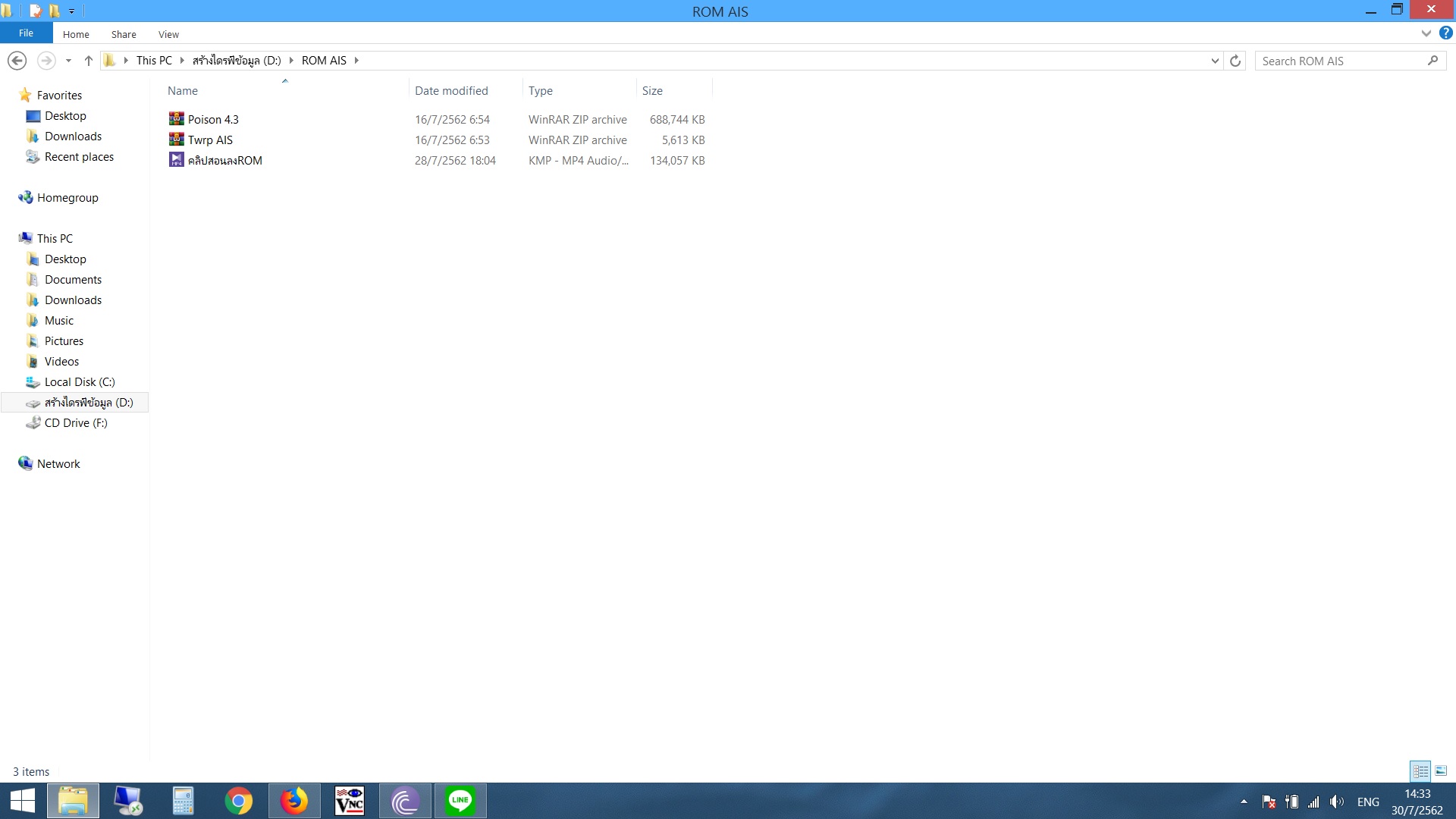
Task: Open Local Disk (C:)
Action: (x=80, y=382)
